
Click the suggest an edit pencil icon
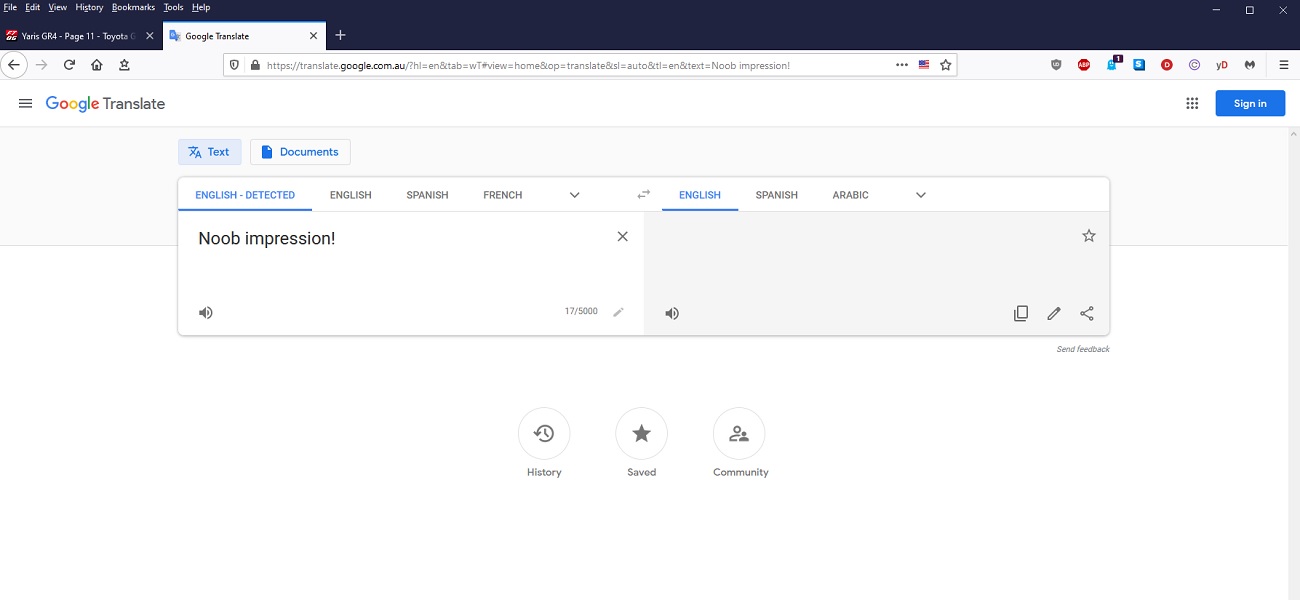point(1053,314)
